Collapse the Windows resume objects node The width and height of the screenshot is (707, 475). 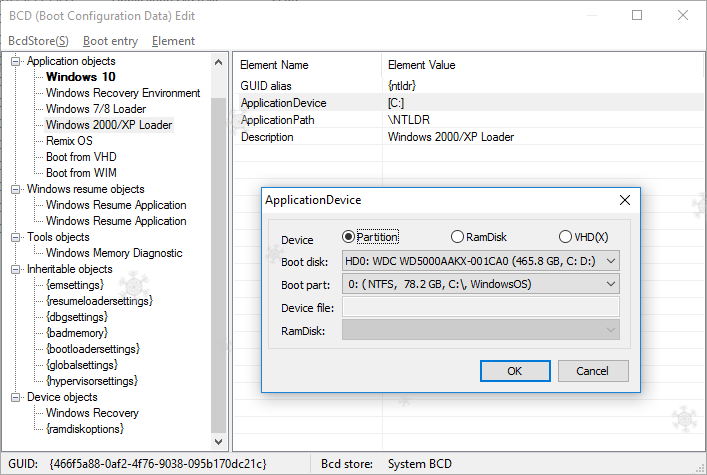15,189
